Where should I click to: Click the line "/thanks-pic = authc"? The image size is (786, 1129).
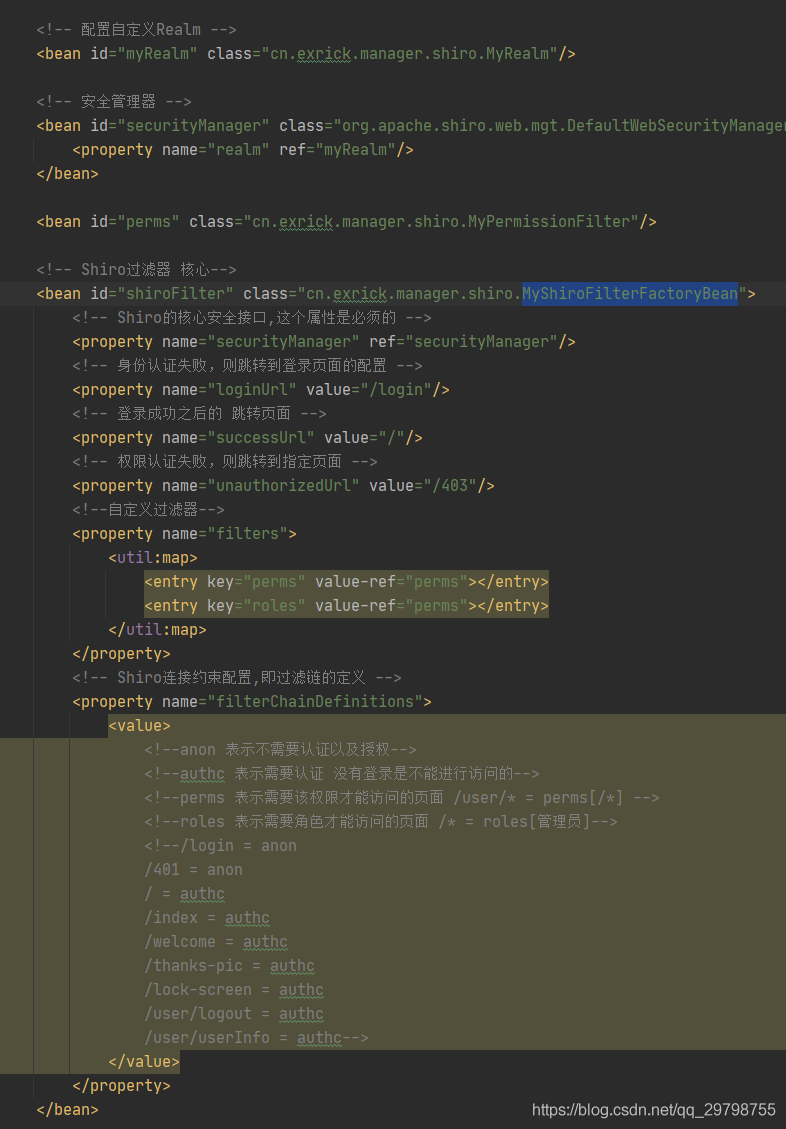[x=229, y=966]
